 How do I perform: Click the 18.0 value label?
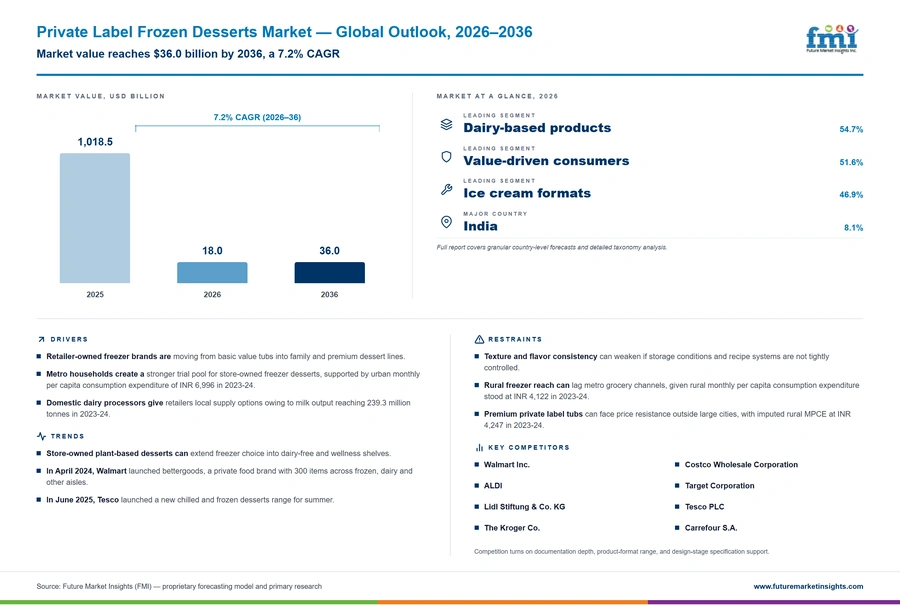(212, 251)
